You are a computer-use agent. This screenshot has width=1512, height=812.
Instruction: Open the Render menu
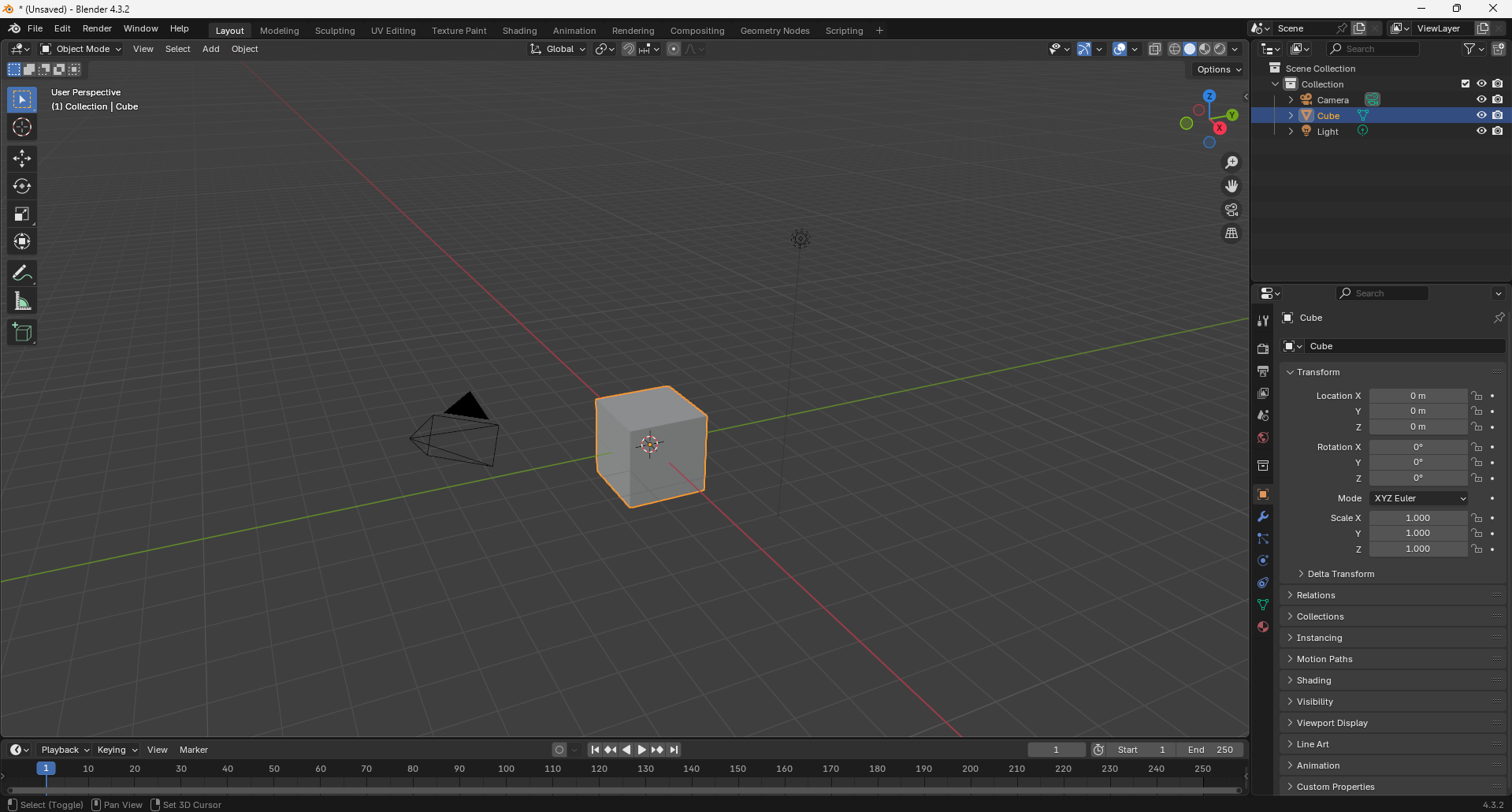97,28
